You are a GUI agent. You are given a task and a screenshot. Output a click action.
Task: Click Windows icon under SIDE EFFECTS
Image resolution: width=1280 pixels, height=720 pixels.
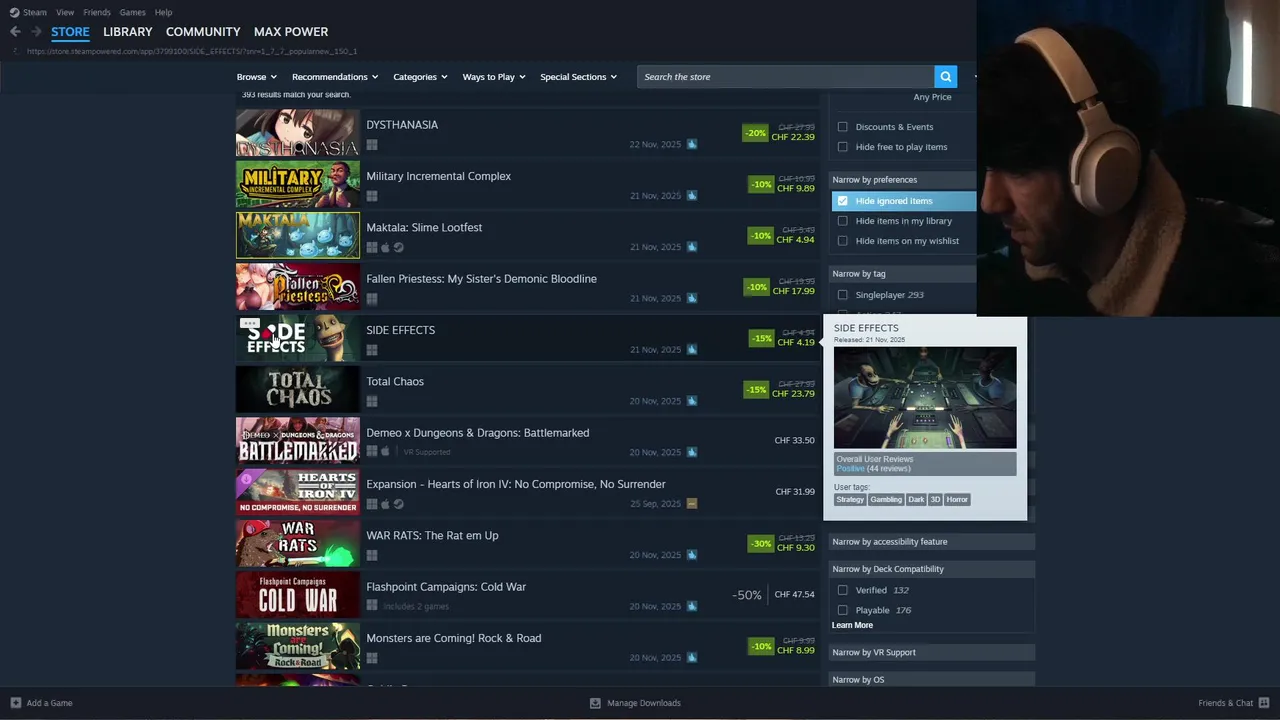372,350
